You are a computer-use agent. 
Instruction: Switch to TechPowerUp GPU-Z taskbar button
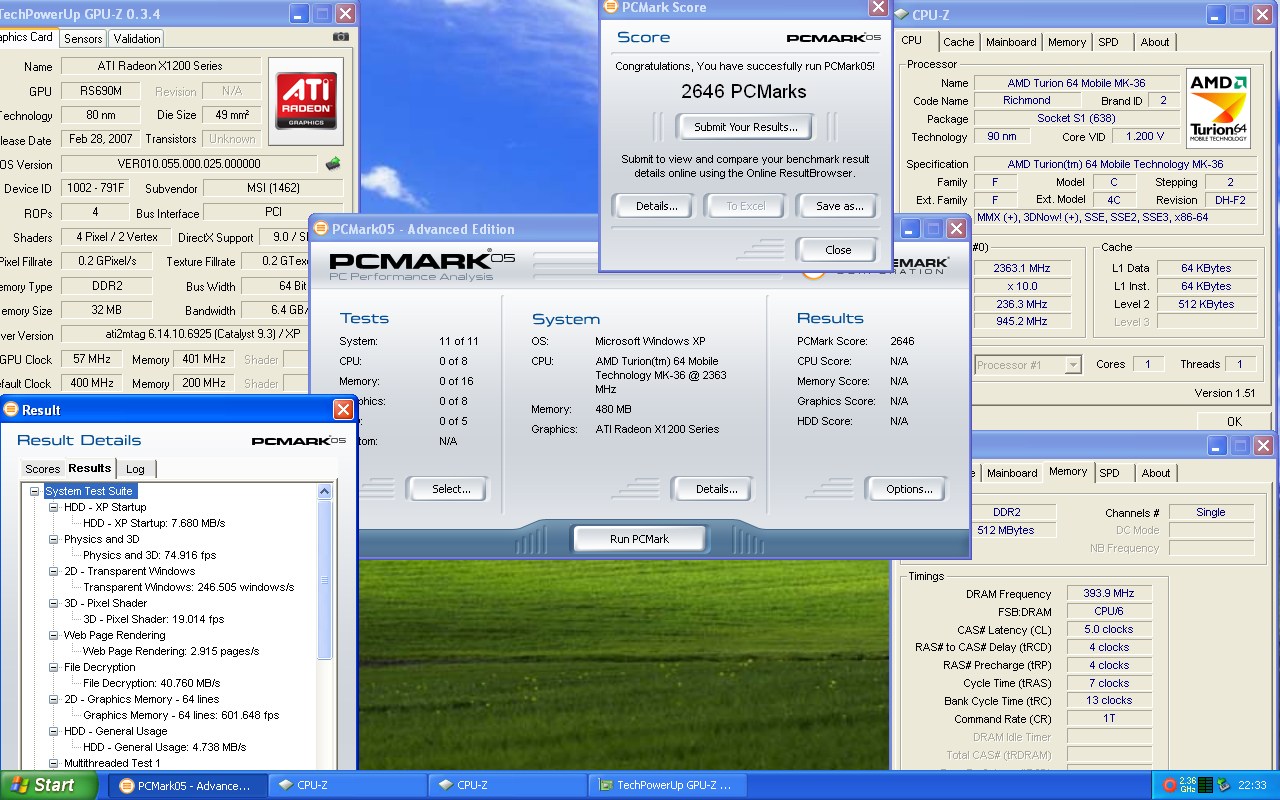click(666, 785)
